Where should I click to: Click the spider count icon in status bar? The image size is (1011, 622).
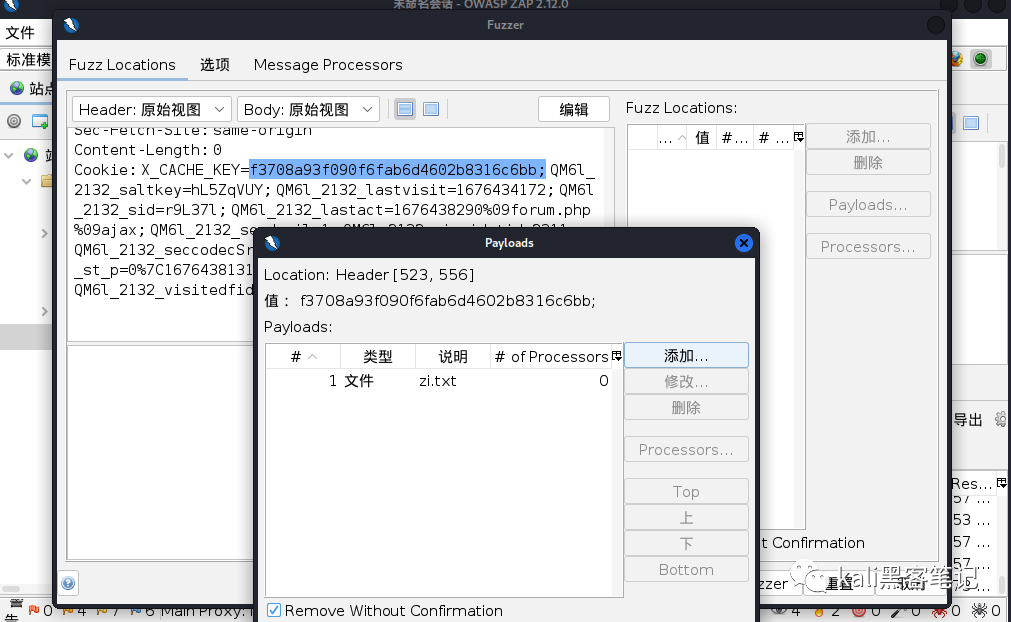click(979, 609)
